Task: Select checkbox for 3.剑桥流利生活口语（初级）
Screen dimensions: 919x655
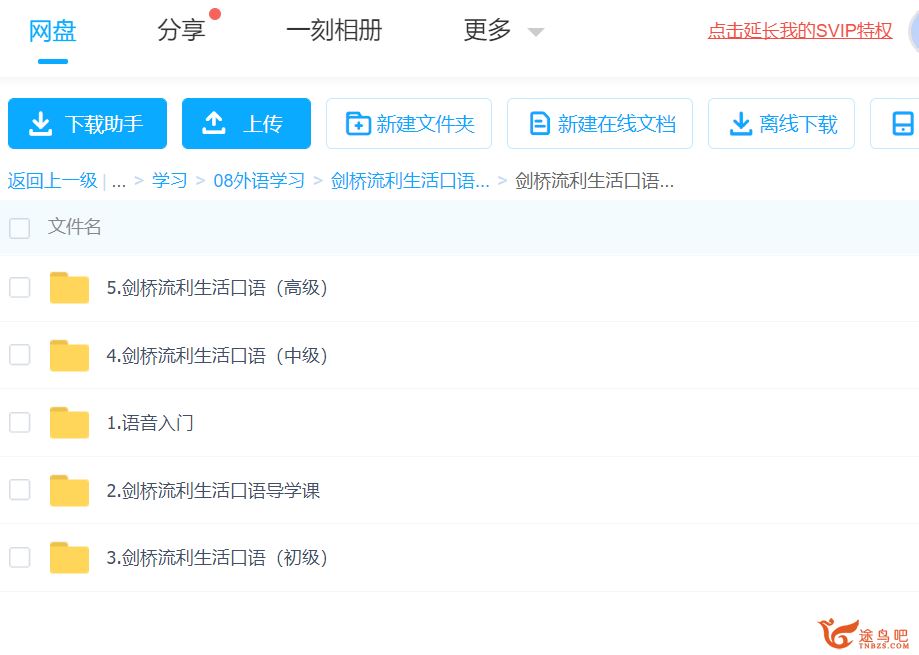Action: tap(20, 558)
